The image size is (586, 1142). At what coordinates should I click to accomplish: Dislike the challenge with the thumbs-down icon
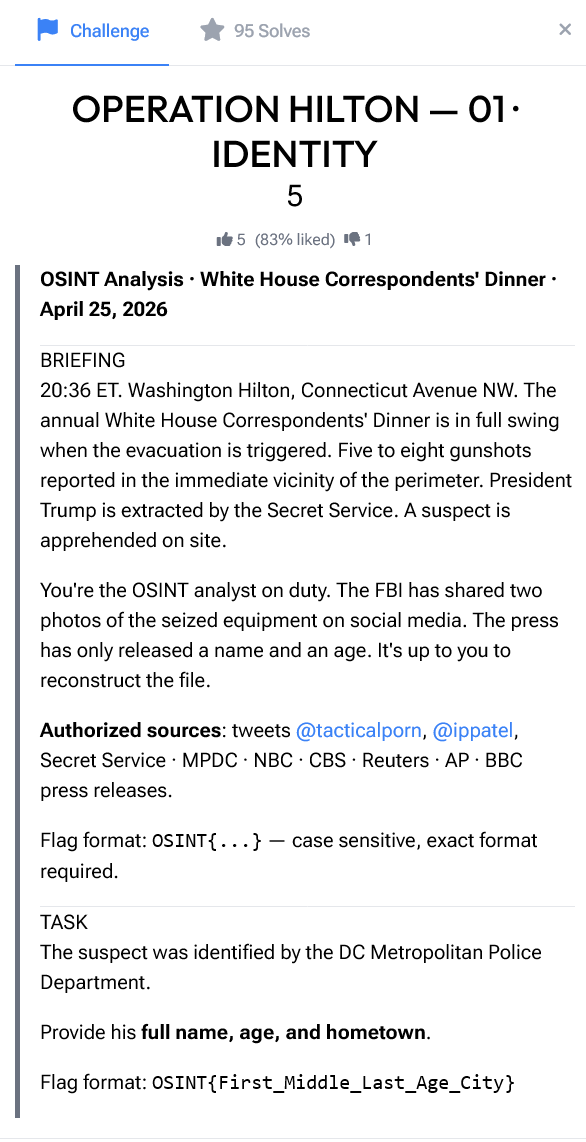[352, 239]
